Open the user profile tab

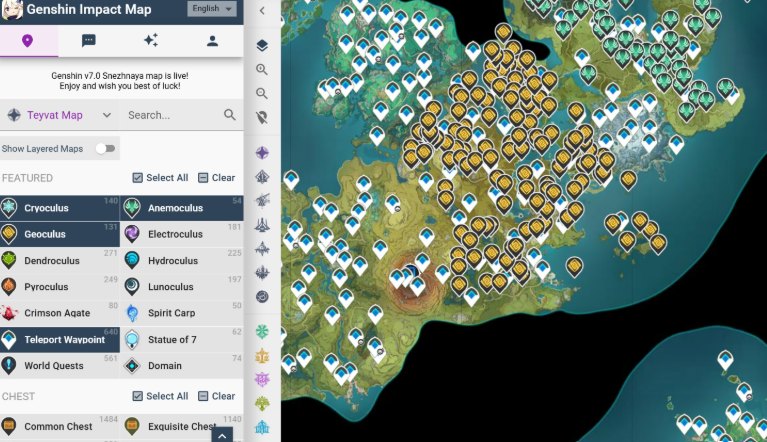pos(212,41)
